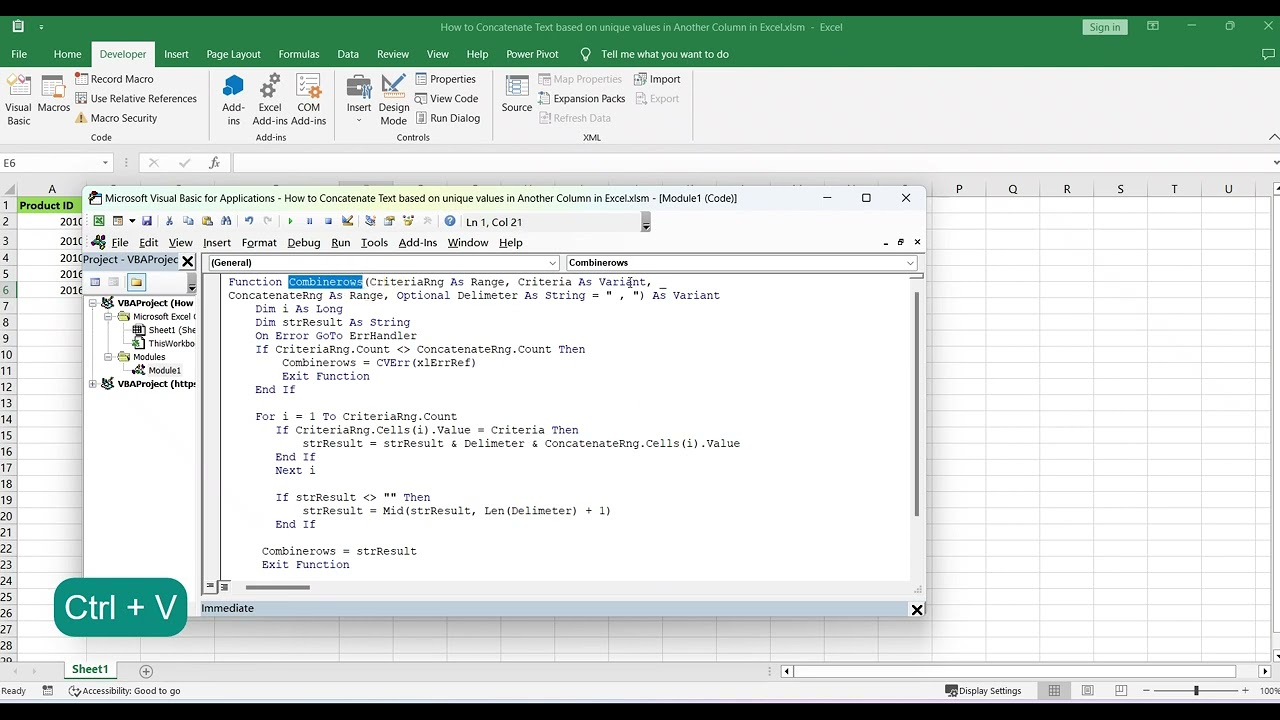Click the Reset stop icon
Screen dimensions: 1280x720
pyautogui.click(x=328, y=222)
